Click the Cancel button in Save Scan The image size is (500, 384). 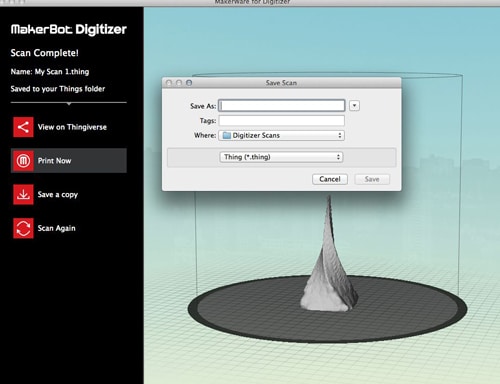[330, 179]
